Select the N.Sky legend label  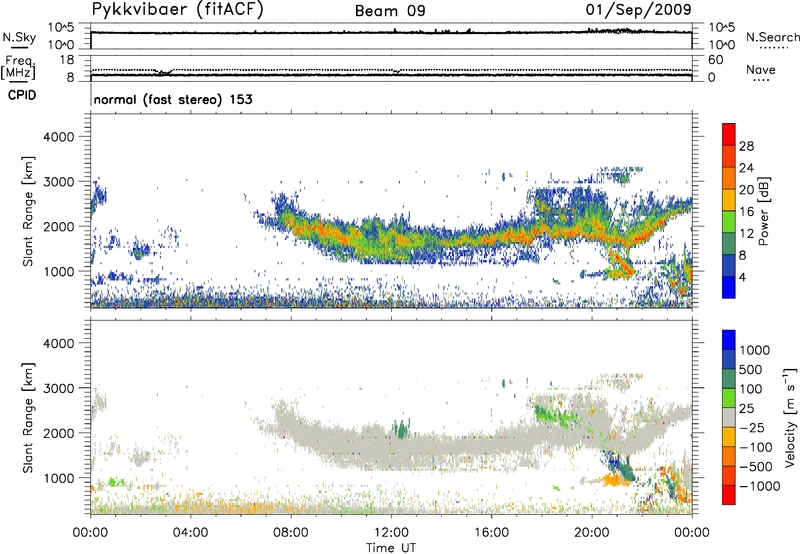click(x=19, y=37)
